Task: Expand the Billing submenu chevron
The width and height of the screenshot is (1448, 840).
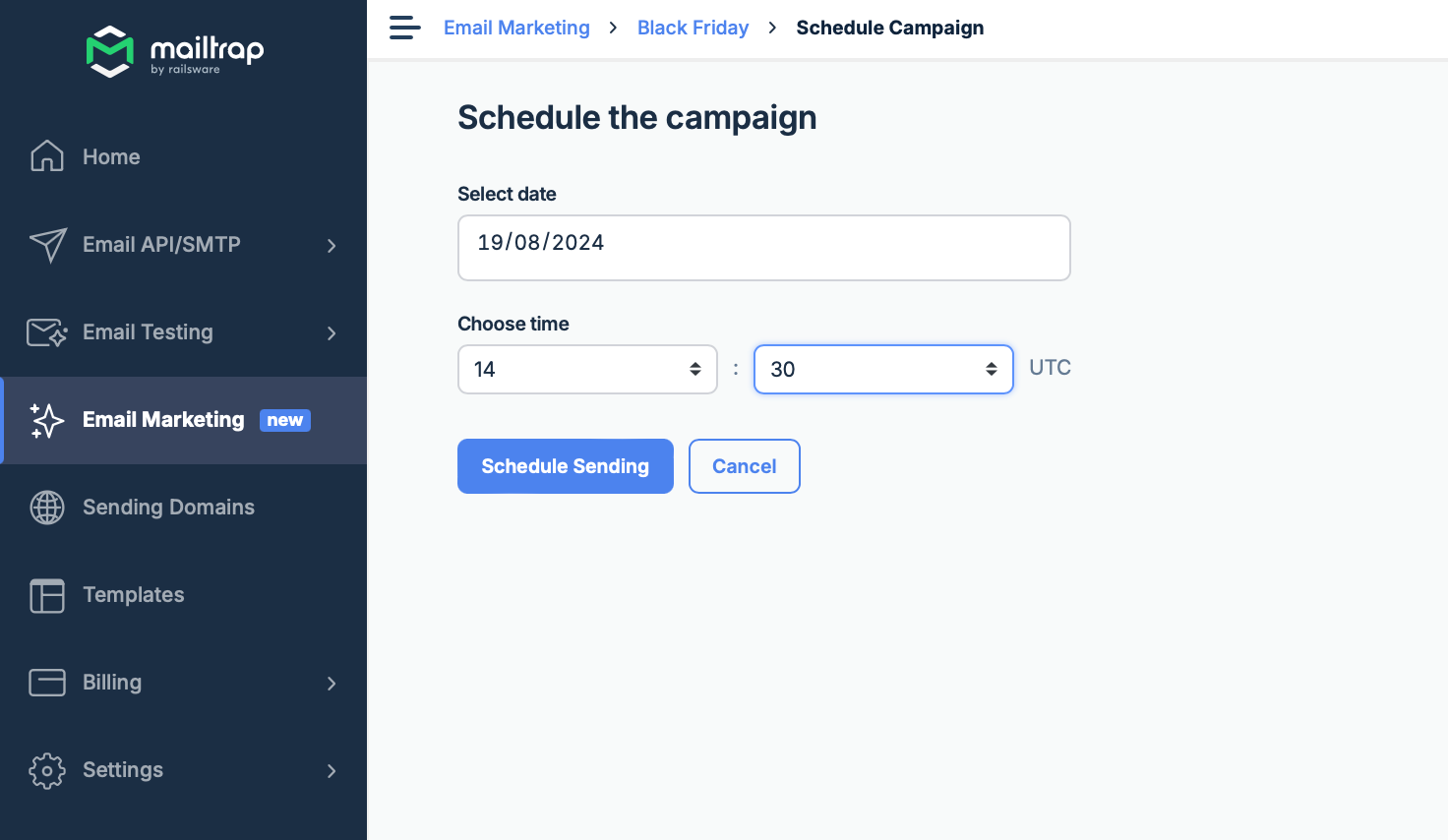Action: pos(332,684)
